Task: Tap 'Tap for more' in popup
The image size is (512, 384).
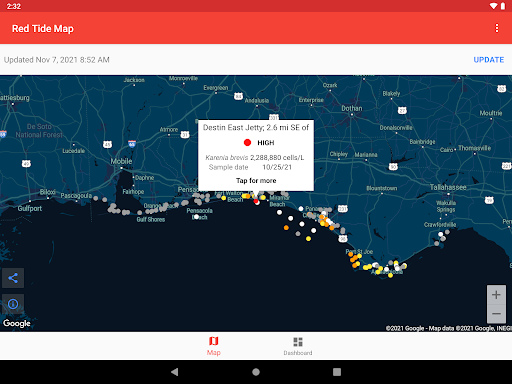Action: tap(256, 180)
